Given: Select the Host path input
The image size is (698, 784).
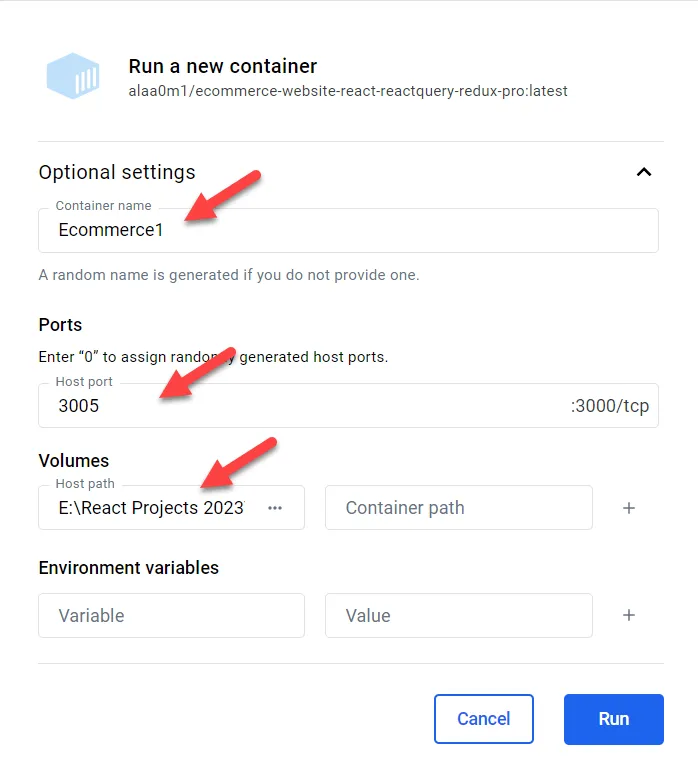Looking at the screenshot, I should point(150,508).
